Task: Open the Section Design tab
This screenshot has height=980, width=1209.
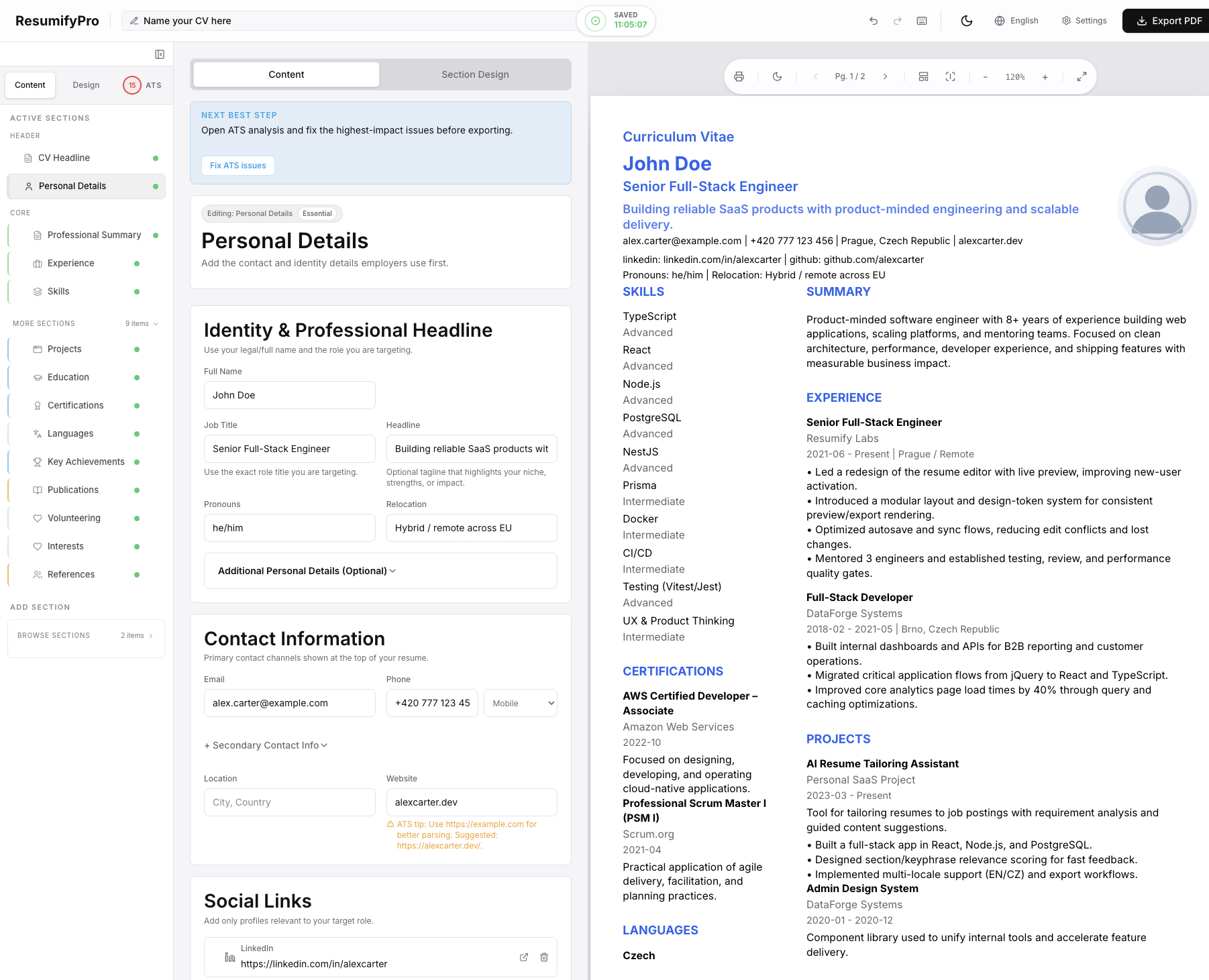Action: [x=474, y=74]
